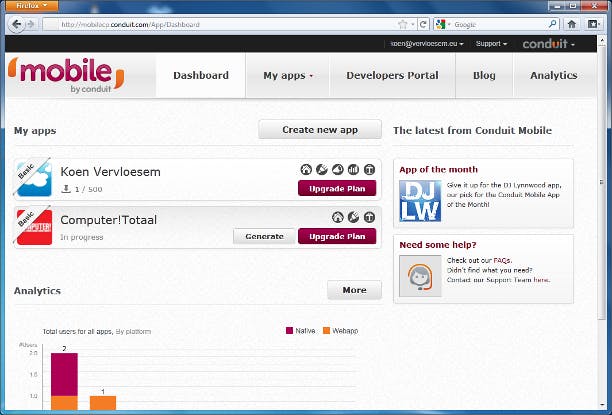The width and height of the screenshot is (612, 415).
Task: Click the Google search engine icon
Action: [x=440, y=24]
